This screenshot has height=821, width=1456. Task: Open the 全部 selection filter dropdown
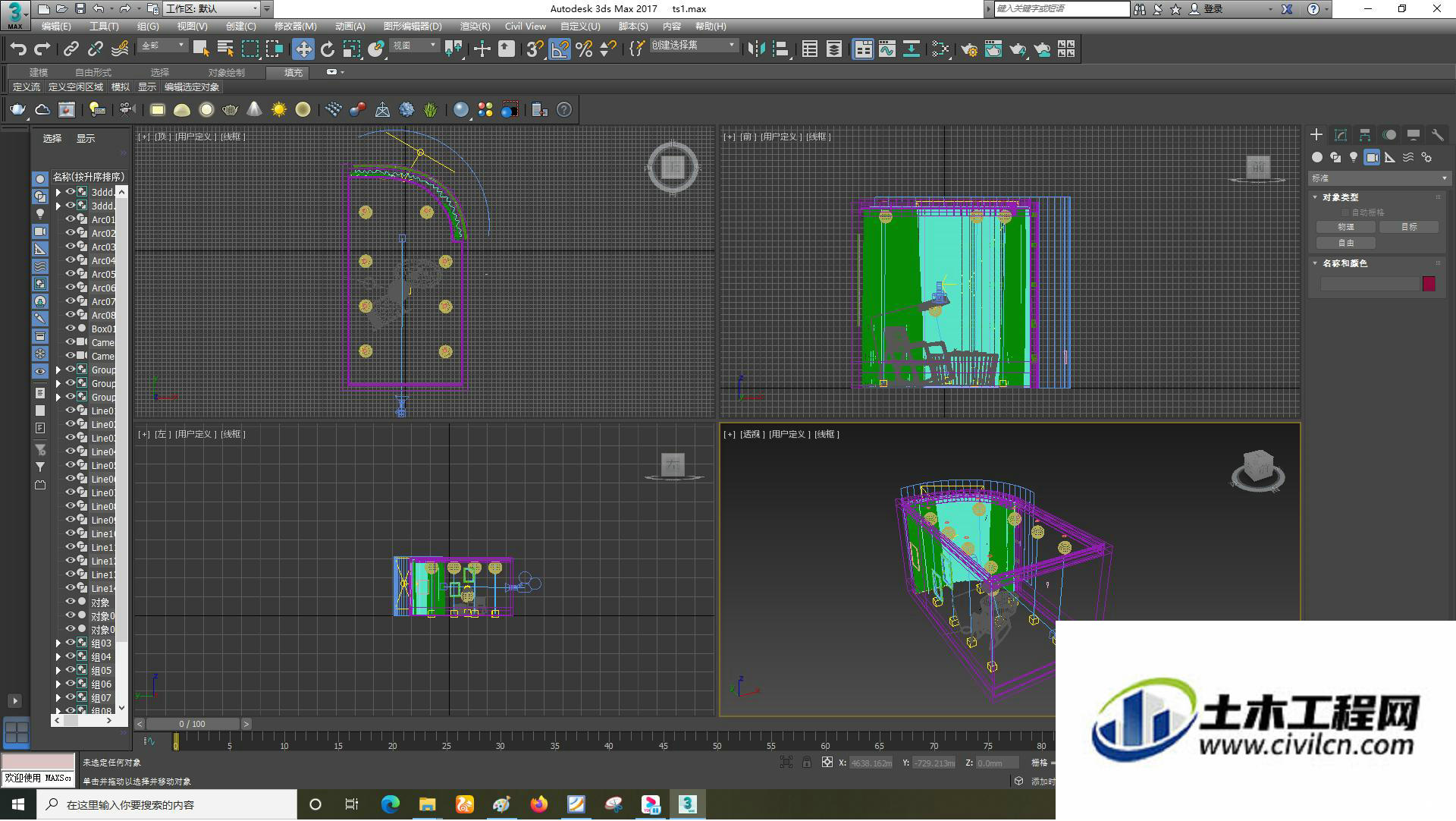tap(162, 46)
